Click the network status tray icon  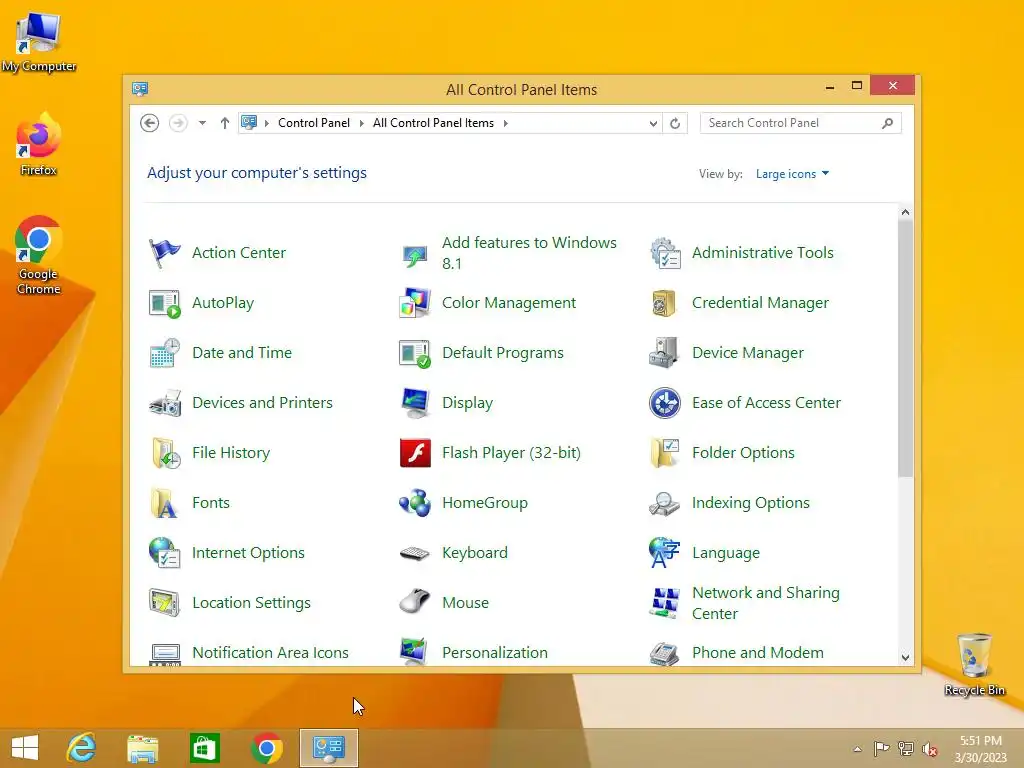click(x=906, y=749)
